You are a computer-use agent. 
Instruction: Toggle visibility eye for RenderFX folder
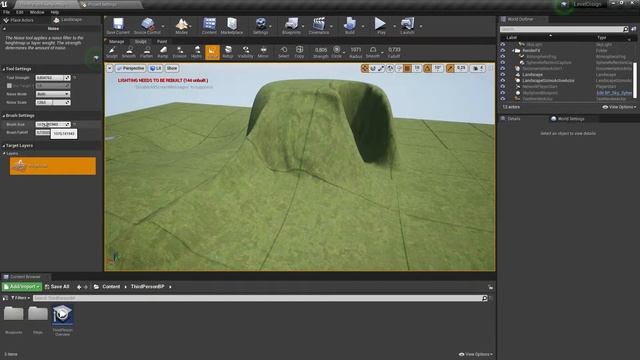[503, 50]
